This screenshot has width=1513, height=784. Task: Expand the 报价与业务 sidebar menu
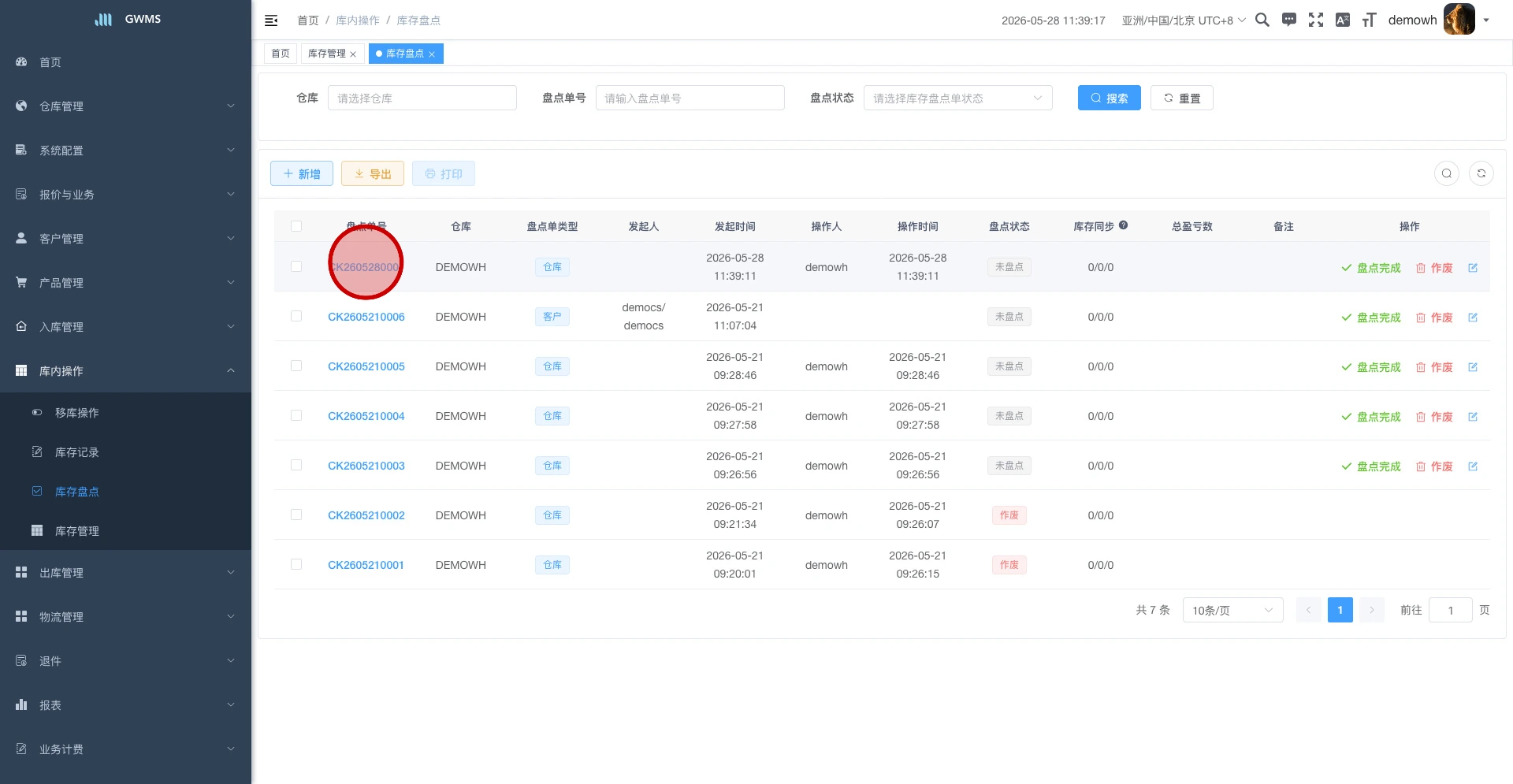126,195
